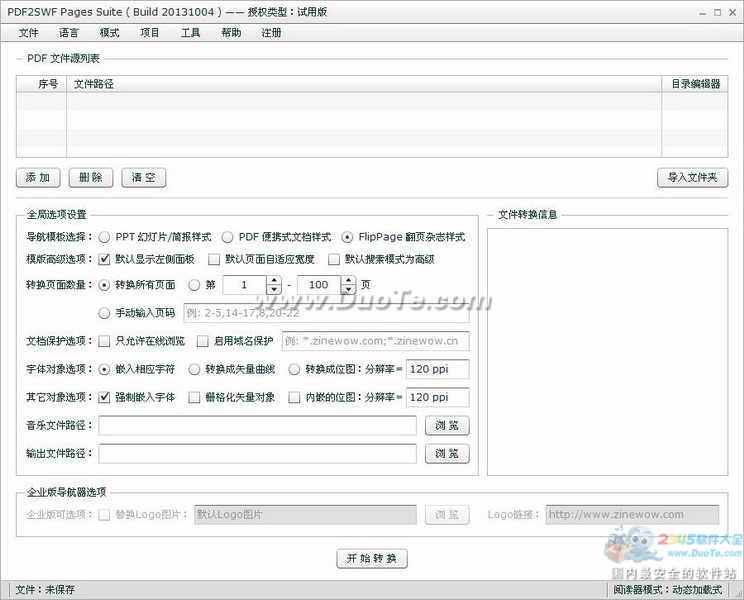
Task: Select PDF 便携式文档样式 template
Action: 227,237
